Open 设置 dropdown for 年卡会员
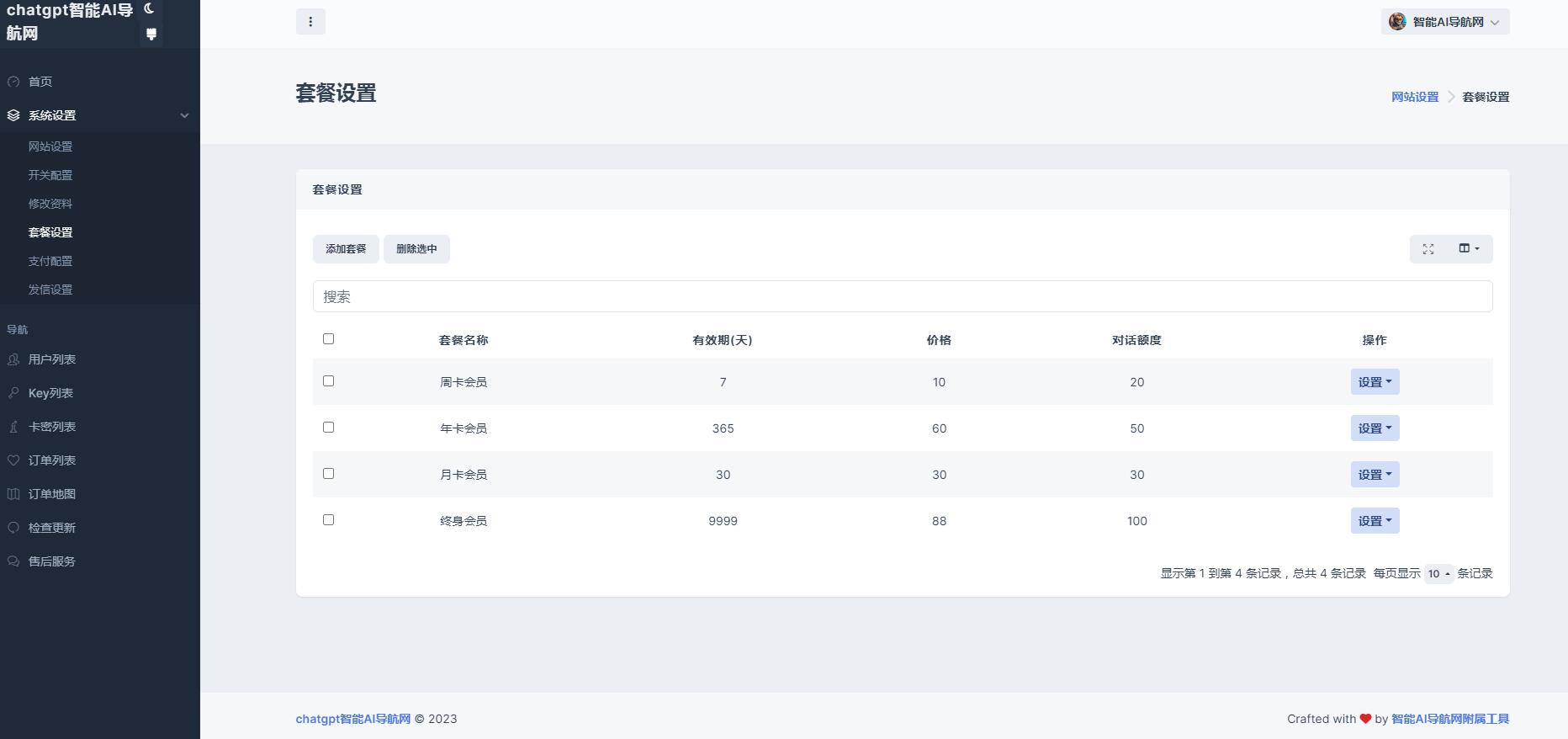Screen dimensions: 1568x739 coord(1375,428)
